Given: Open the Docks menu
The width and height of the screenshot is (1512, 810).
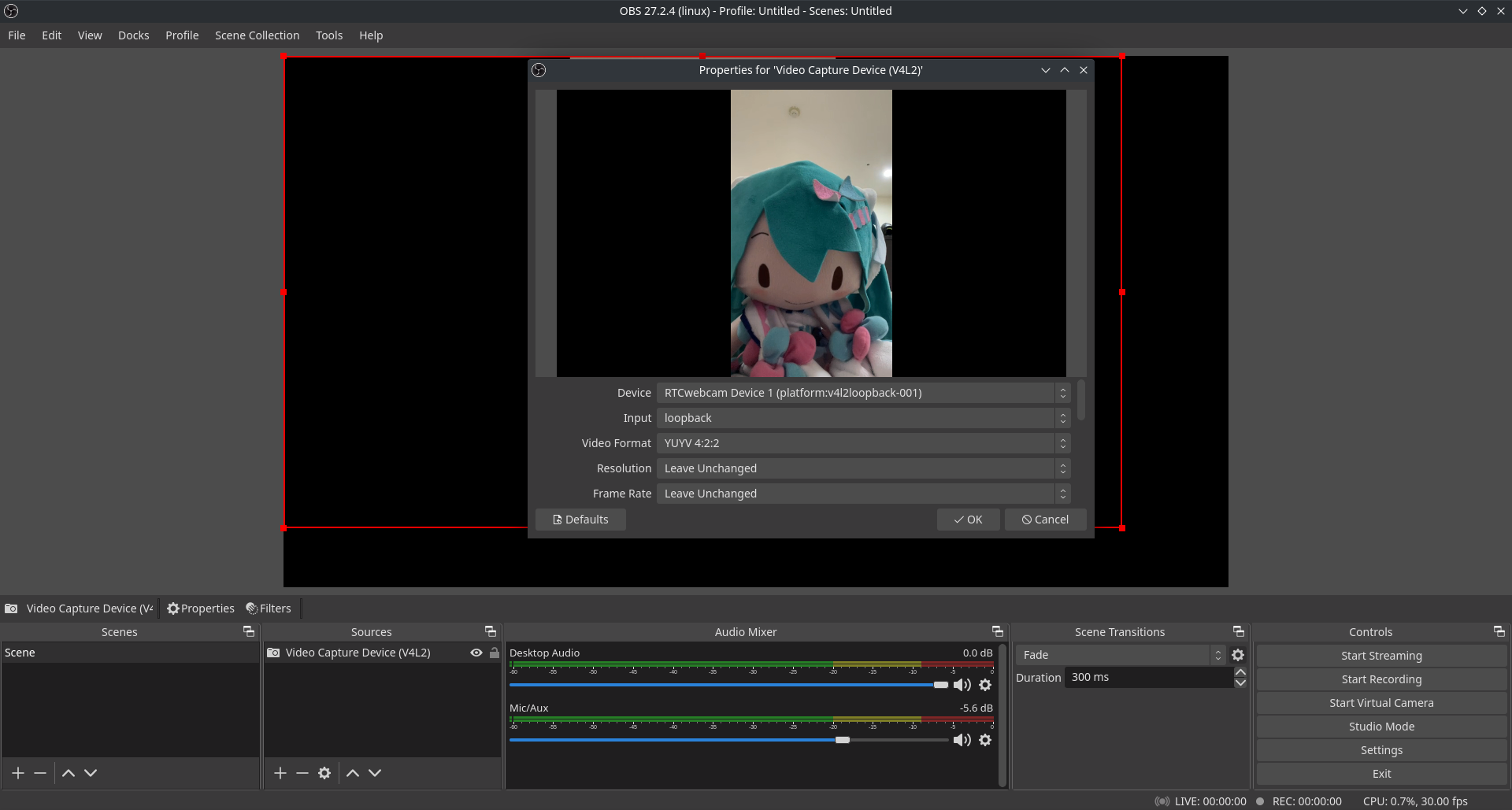Looking at the screenshot, I should click(133, 35).
